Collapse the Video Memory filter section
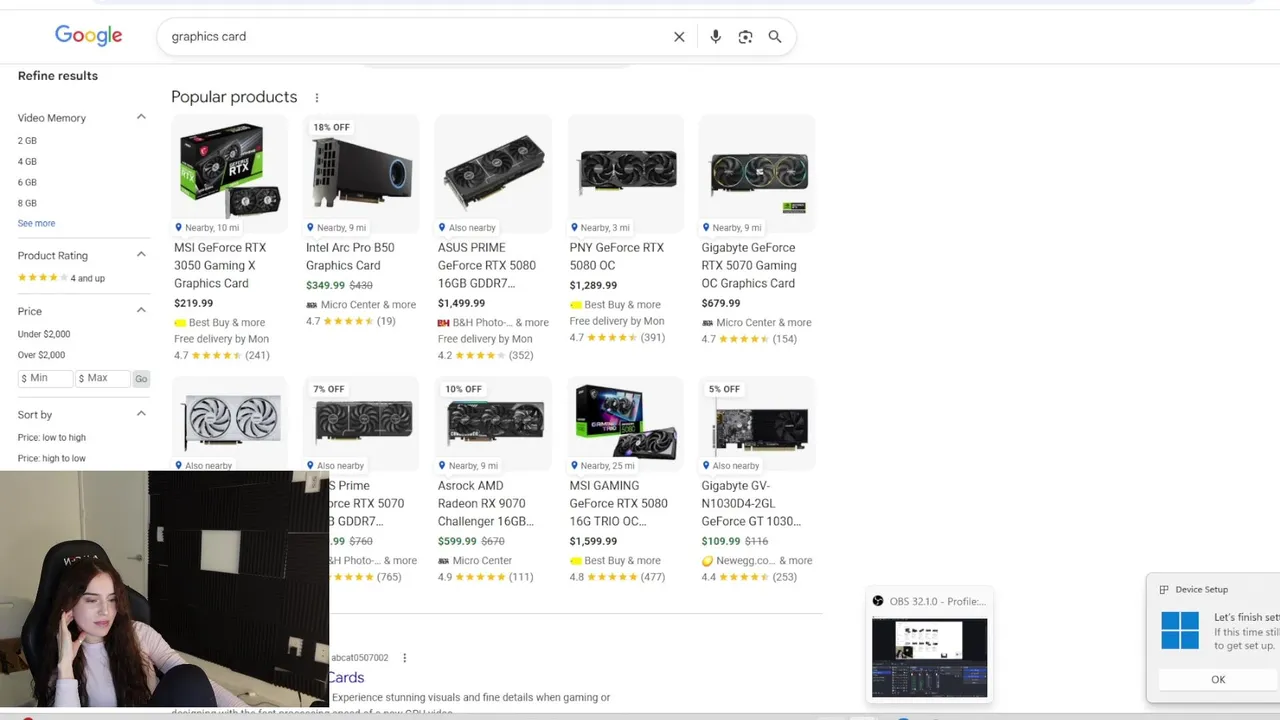Viewport: 1280px width, 720px height. coord(141,117)
